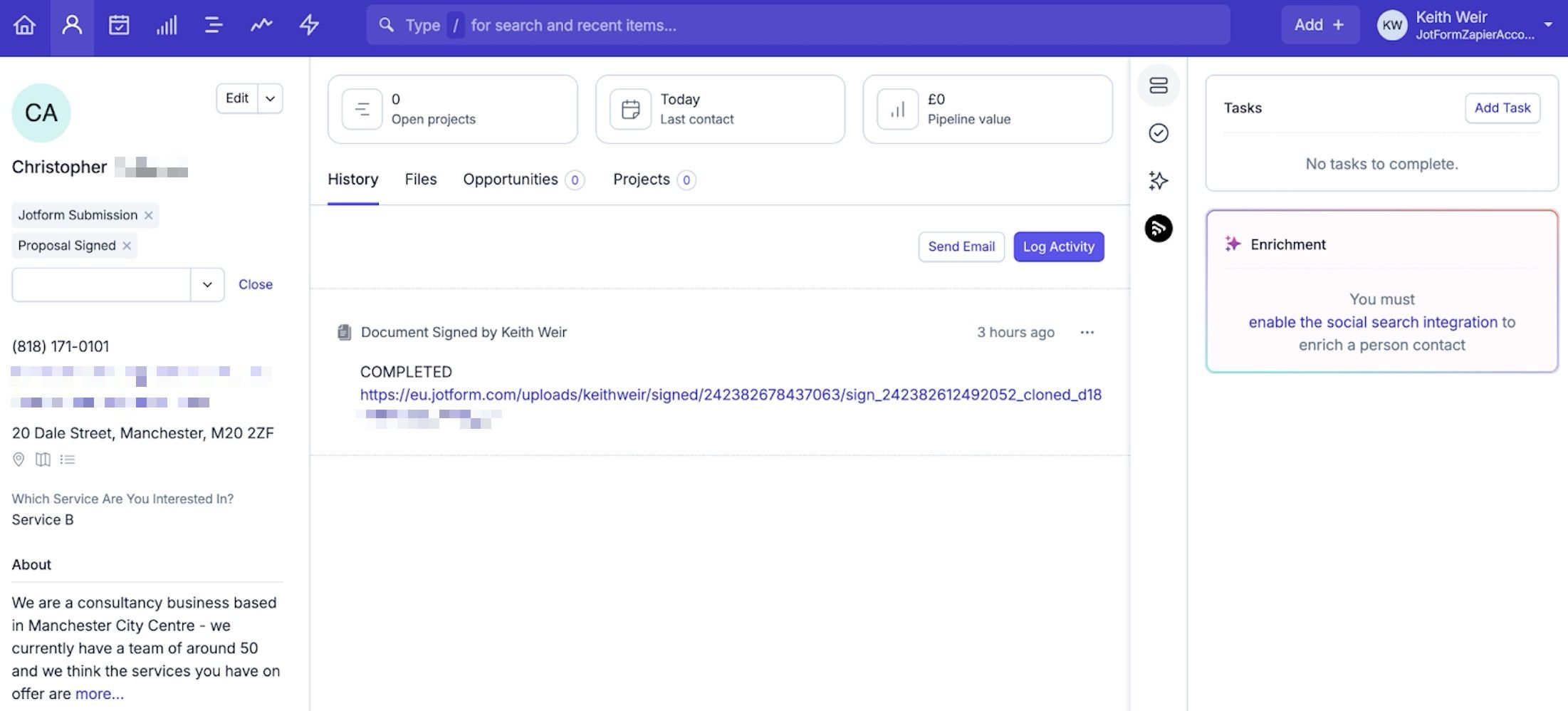1568x711 pixels.
Task: Open the Calendar tasks icon
Action: (119, 26)
